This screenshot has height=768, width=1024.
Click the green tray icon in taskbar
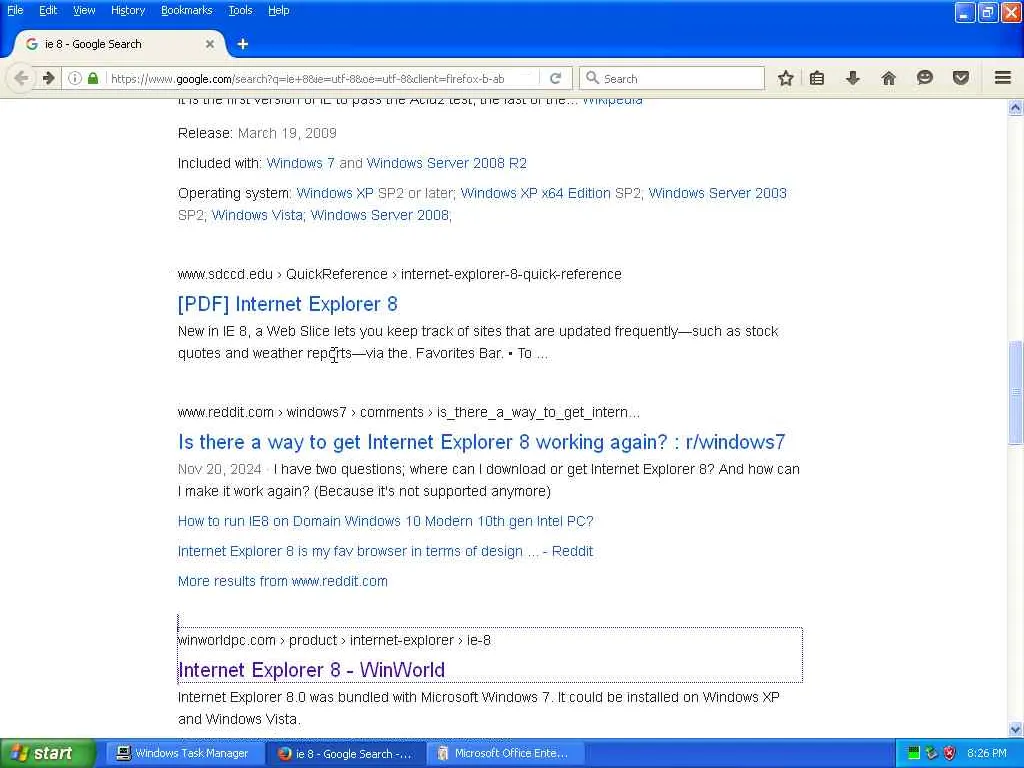[x=914, y=753]
